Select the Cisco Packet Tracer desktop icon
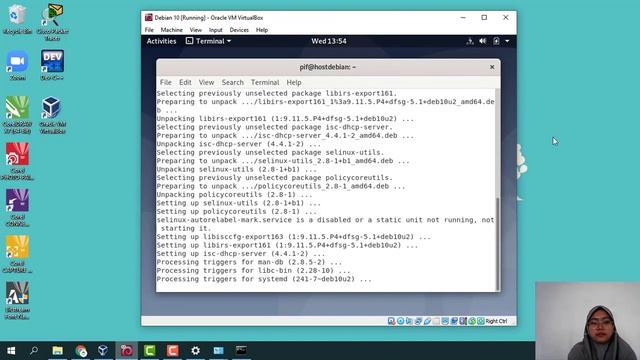640x360 pixels. 52,22
